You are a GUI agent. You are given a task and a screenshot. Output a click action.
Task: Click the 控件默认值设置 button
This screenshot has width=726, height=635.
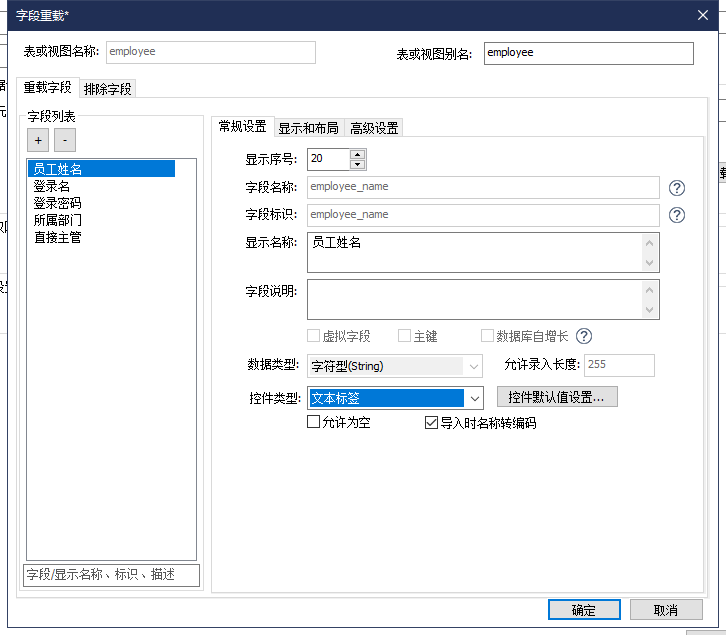point(557,397)
